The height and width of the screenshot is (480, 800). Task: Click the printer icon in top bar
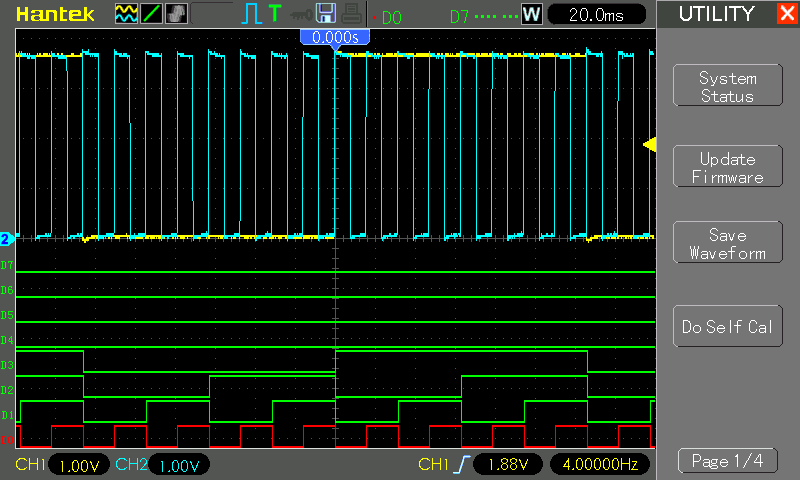pyautogui.click(x=348, y=14)
